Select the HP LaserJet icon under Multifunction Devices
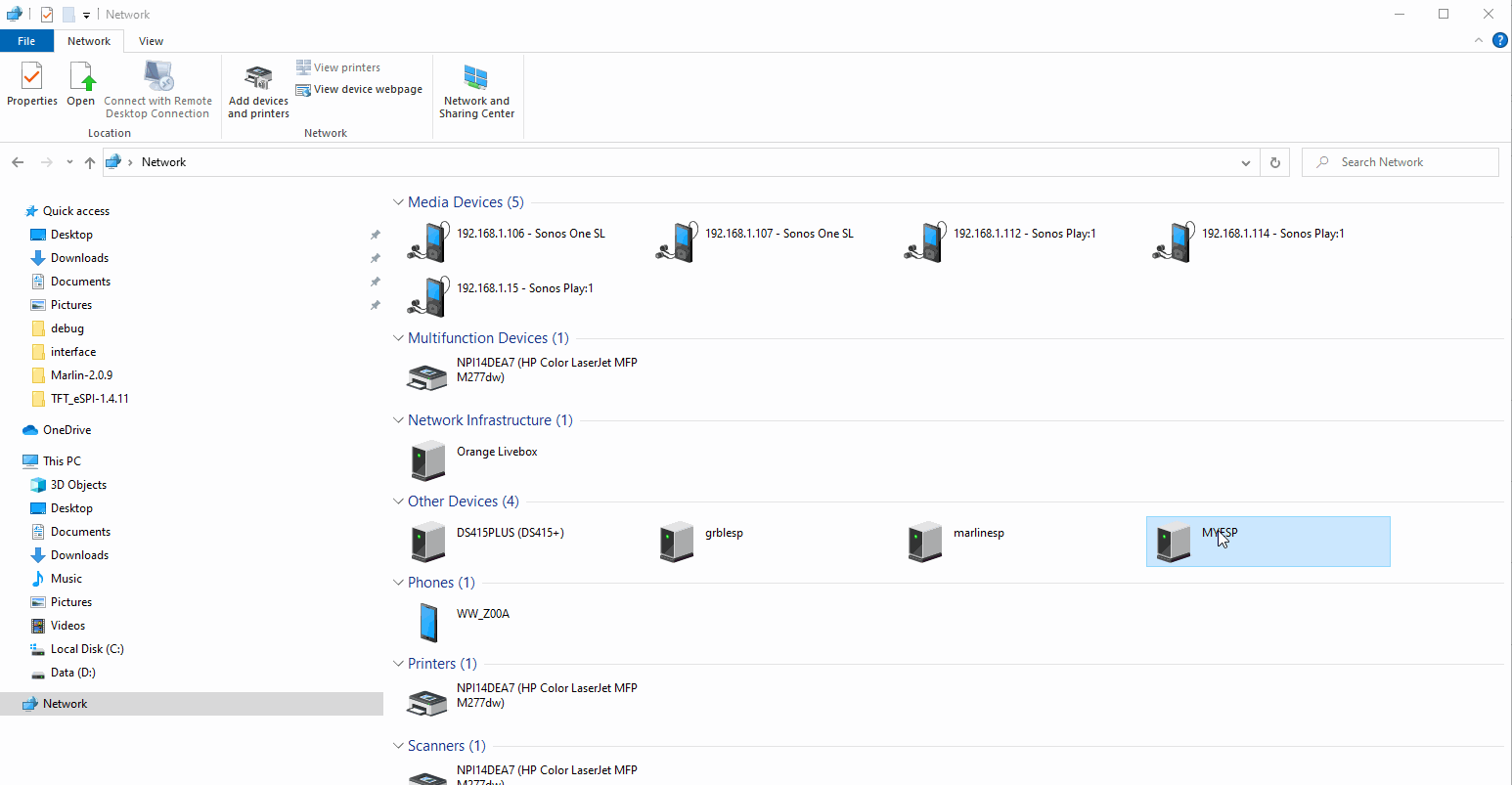The image size is (1512, 785). (x=427, y=376)
